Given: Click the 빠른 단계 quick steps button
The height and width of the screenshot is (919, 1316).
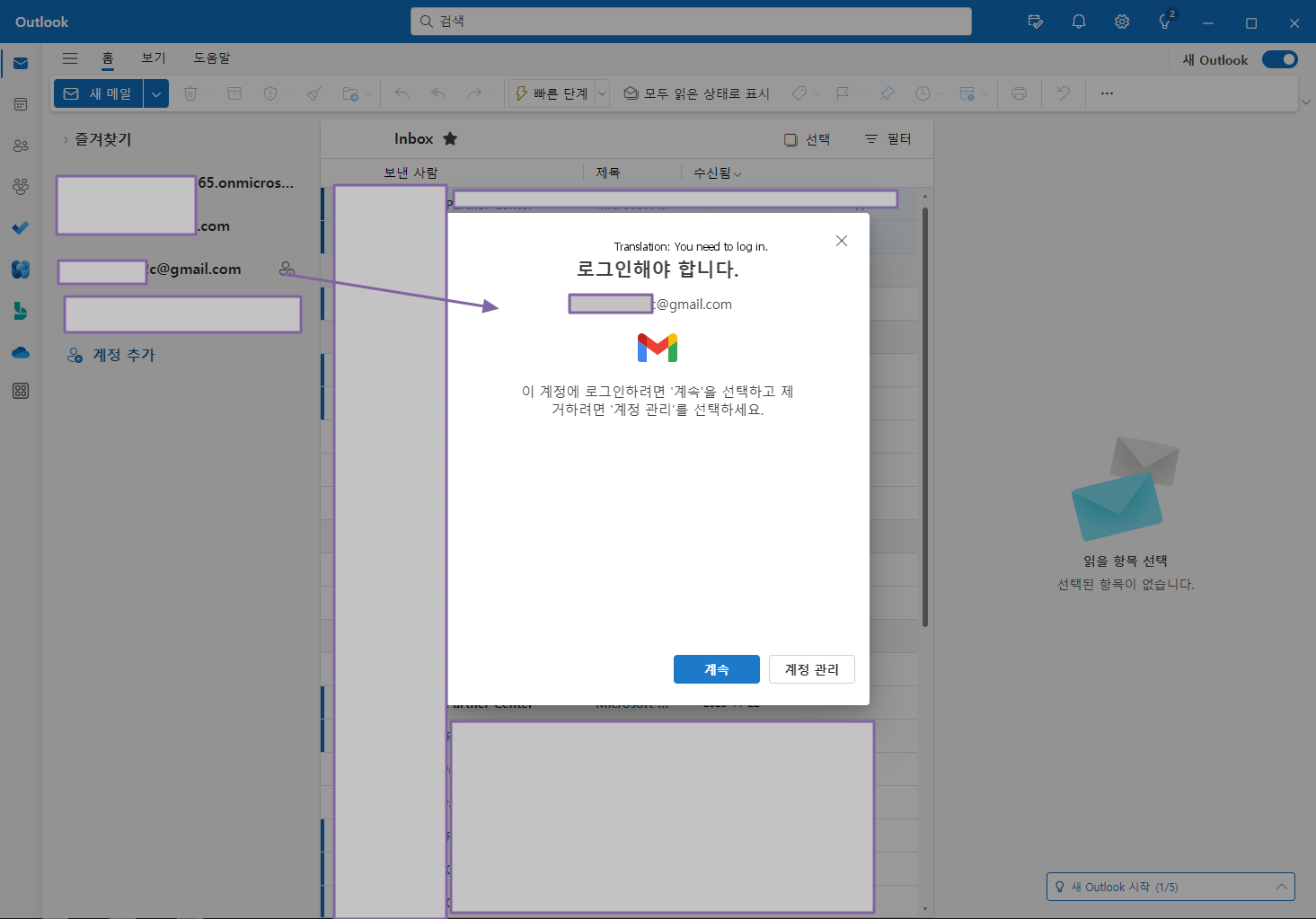Looking at the screenshot, I should click(552, 93).
